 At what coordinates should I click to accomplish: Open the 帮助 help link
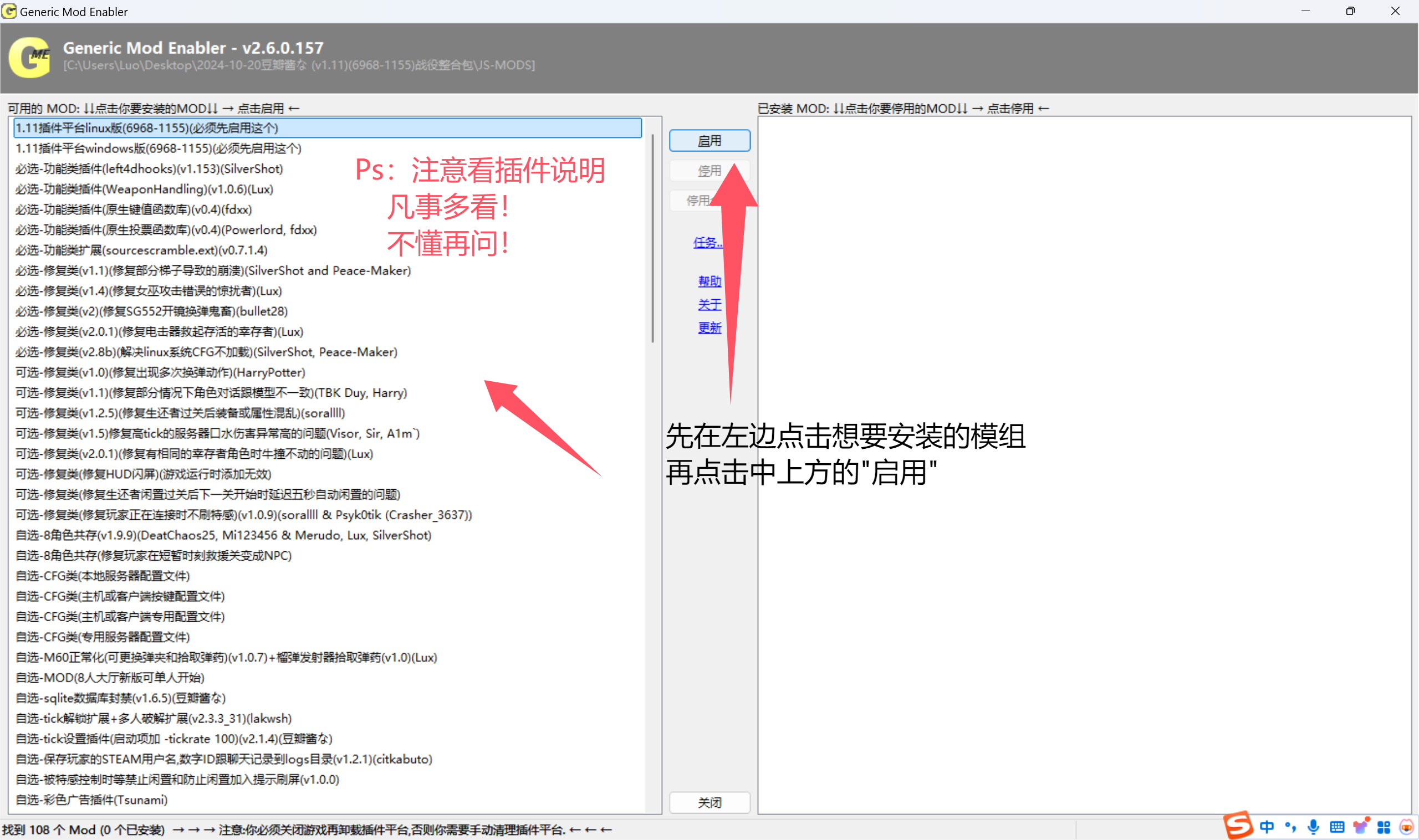(709, 281)
